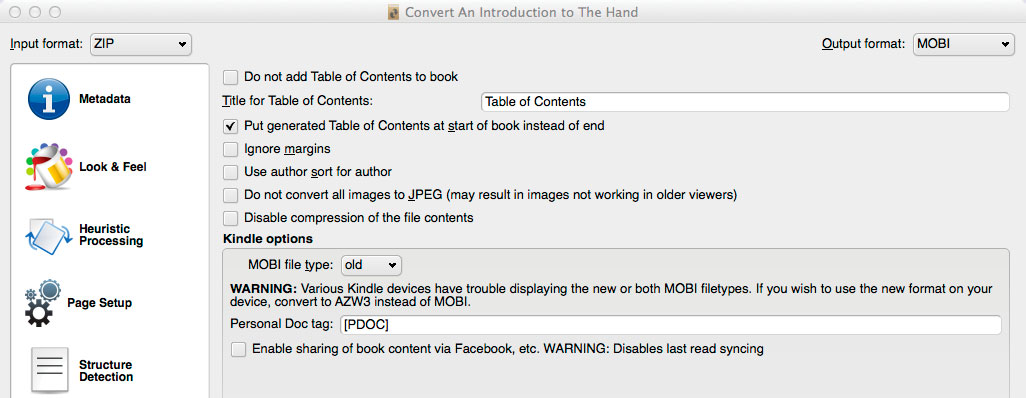Open the Heuristic Processing icon
The width and height of the screenshot is (1026, 398).
pos(47,236)
